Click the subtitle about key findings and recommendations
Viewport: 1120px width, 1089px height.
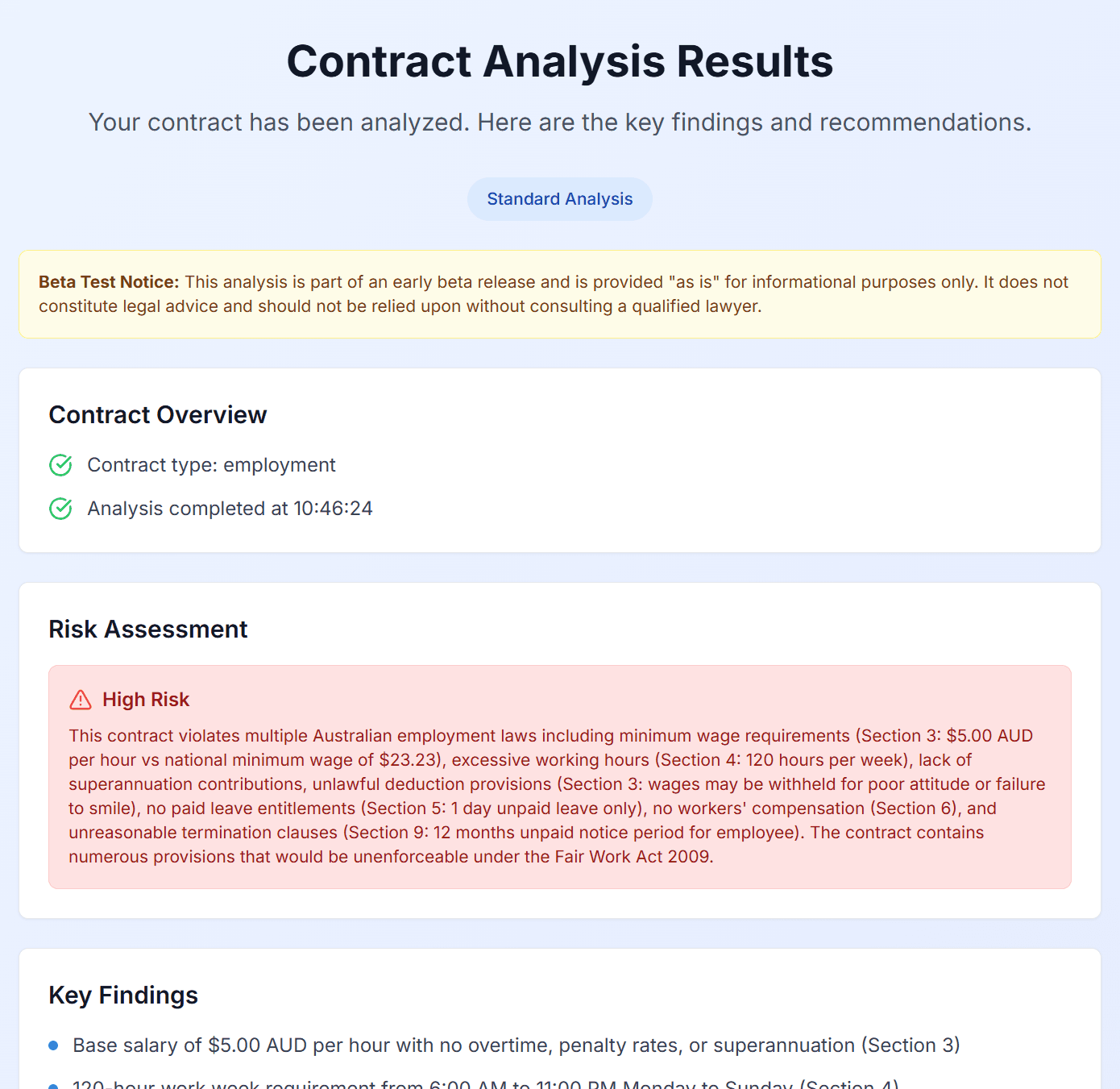559,123
